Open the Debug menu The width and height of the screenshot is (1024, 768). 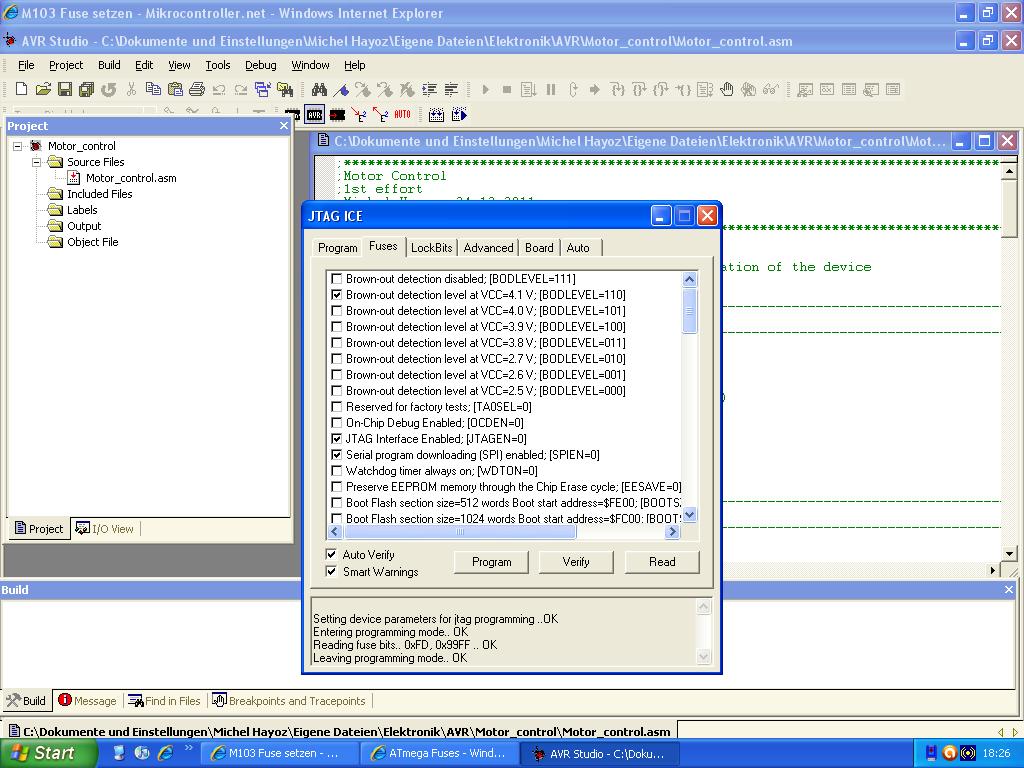261,65
